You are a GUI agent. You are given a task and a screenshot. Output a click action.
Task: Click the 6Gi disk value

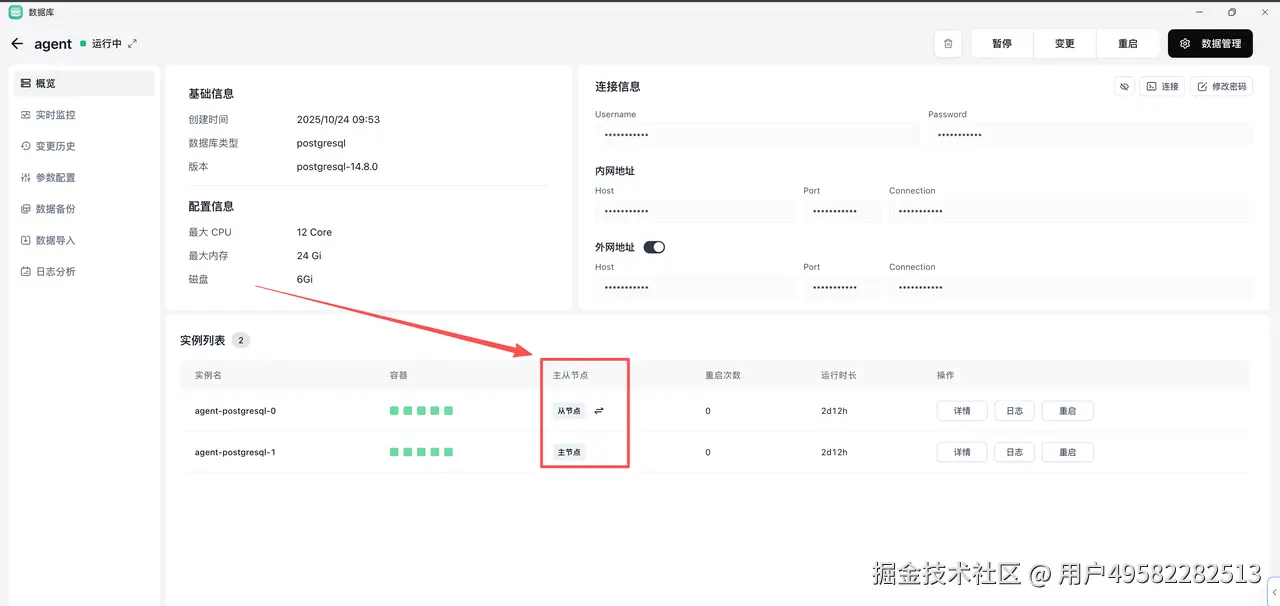pyautogui.click(x=305, y=279)
